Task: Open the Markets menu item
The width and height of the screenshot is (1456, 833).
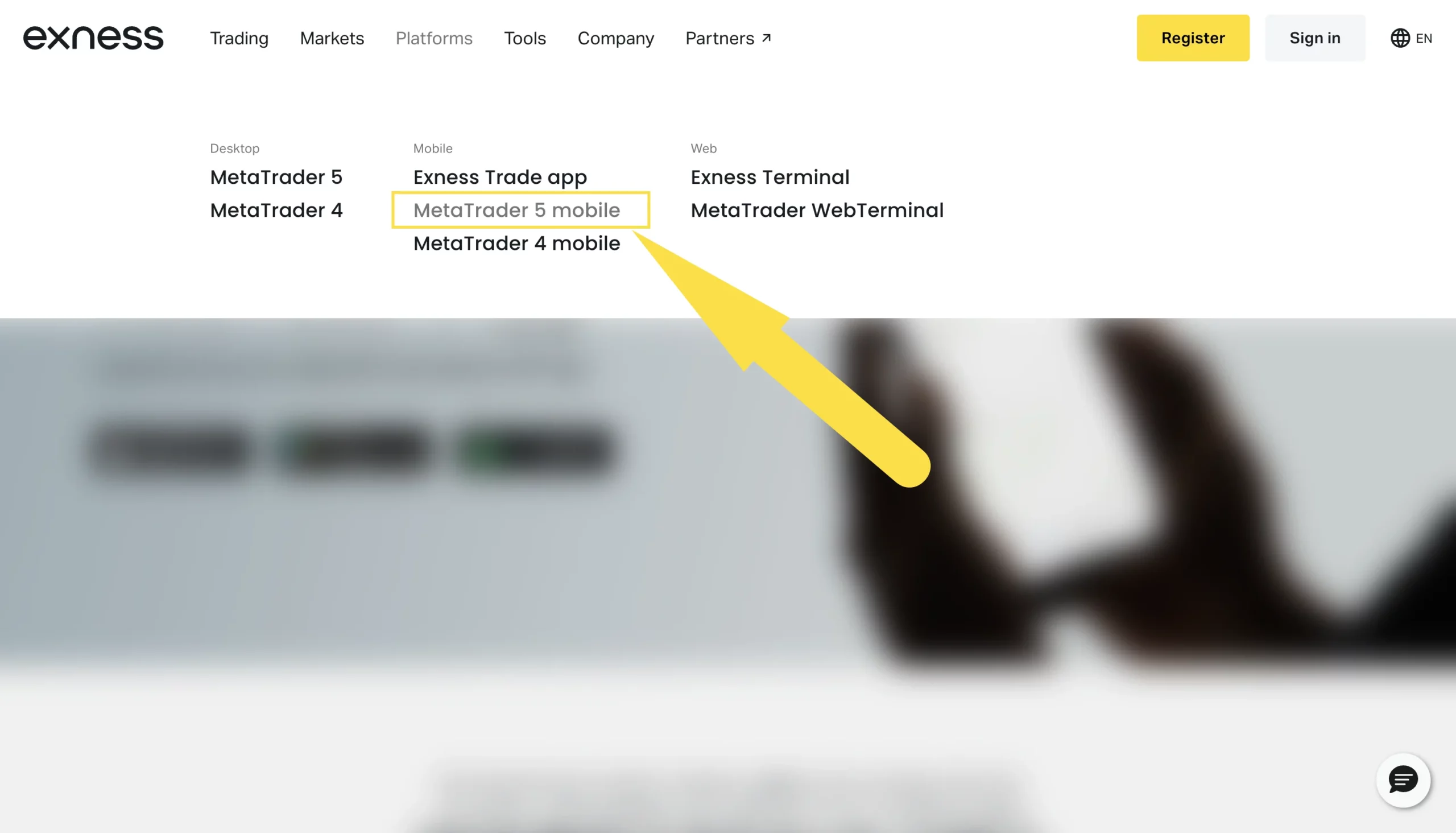Action: coord(332,38)
